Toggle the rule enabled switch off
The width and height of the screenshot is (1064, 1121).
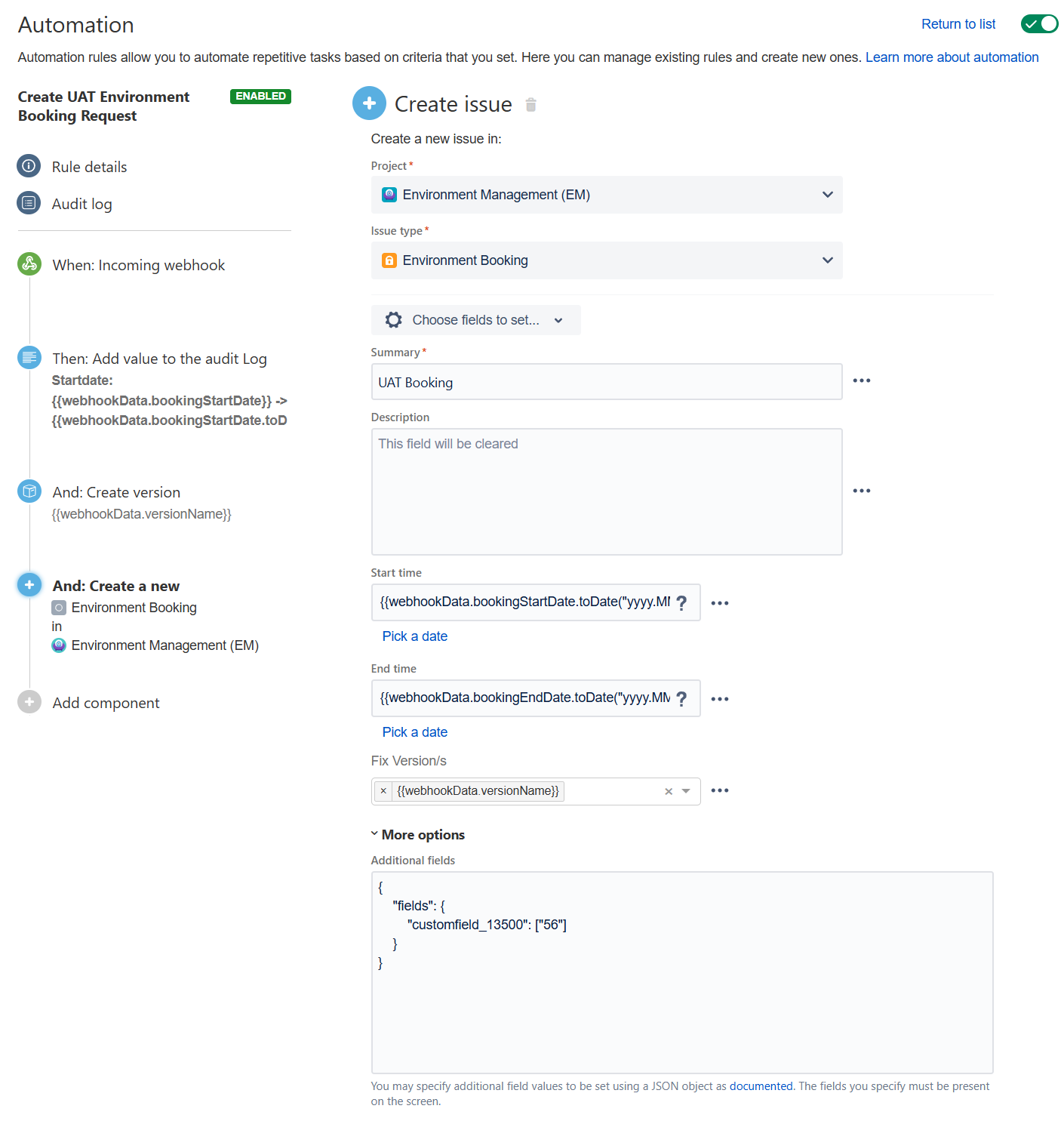(x=1039, y=24)
